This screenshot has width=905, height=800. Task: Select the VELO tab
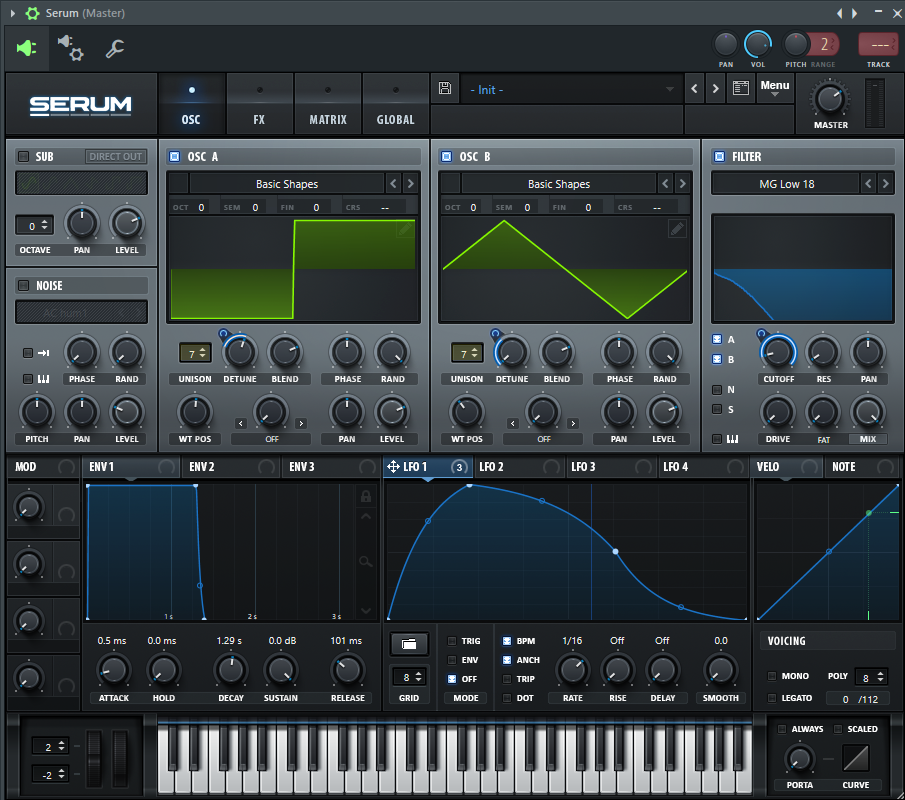788,466
